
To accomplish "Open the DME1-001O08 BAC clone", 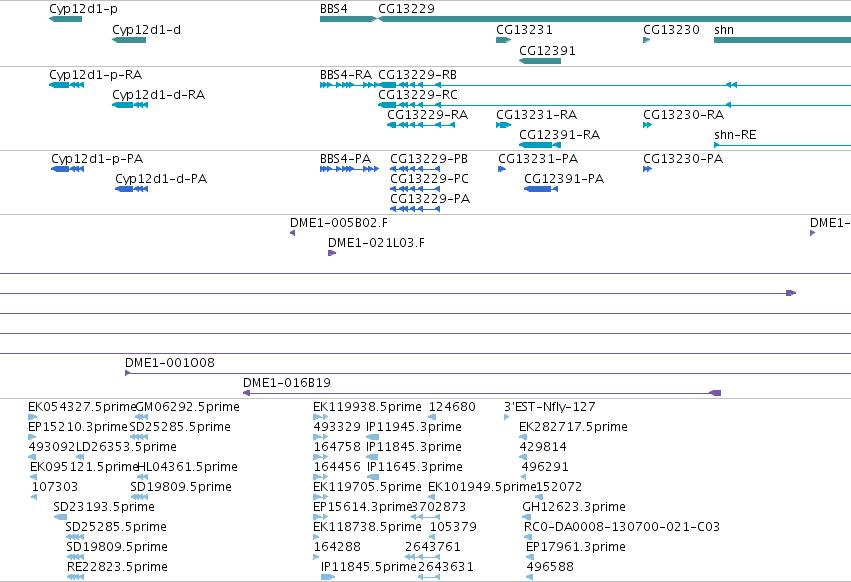I will tap(488, 373).
